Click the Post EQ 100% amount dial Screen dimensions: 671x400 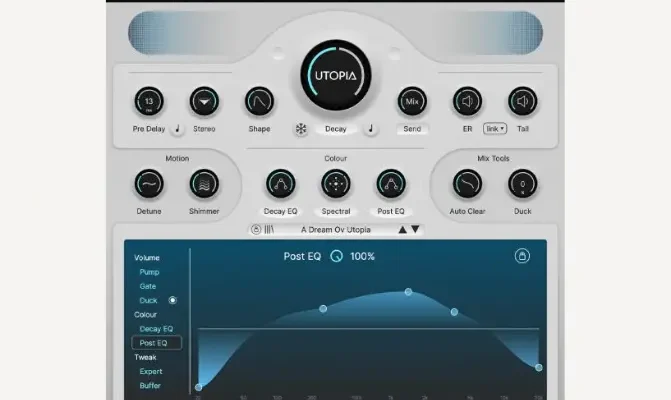(x=336, y=257)
